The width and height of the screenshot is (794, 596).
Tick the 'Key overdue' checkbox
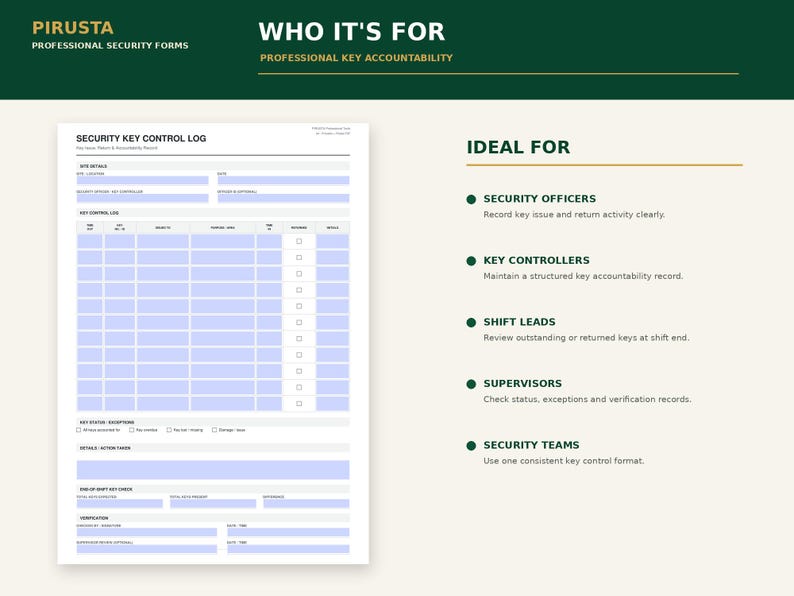[x=132, y=430]
